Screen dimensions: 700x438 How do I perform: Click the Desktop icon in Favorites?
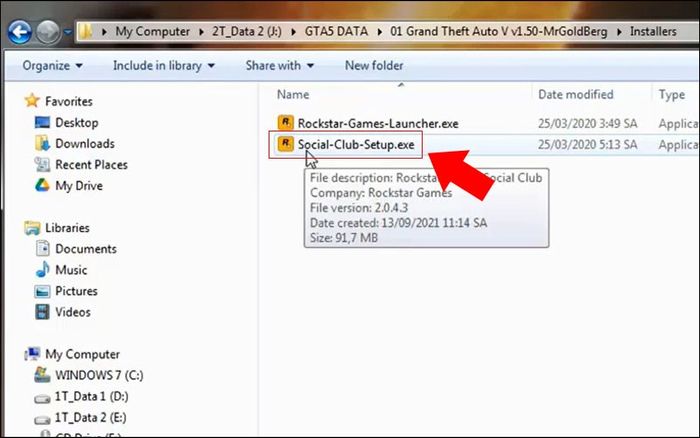coord(42,122)
